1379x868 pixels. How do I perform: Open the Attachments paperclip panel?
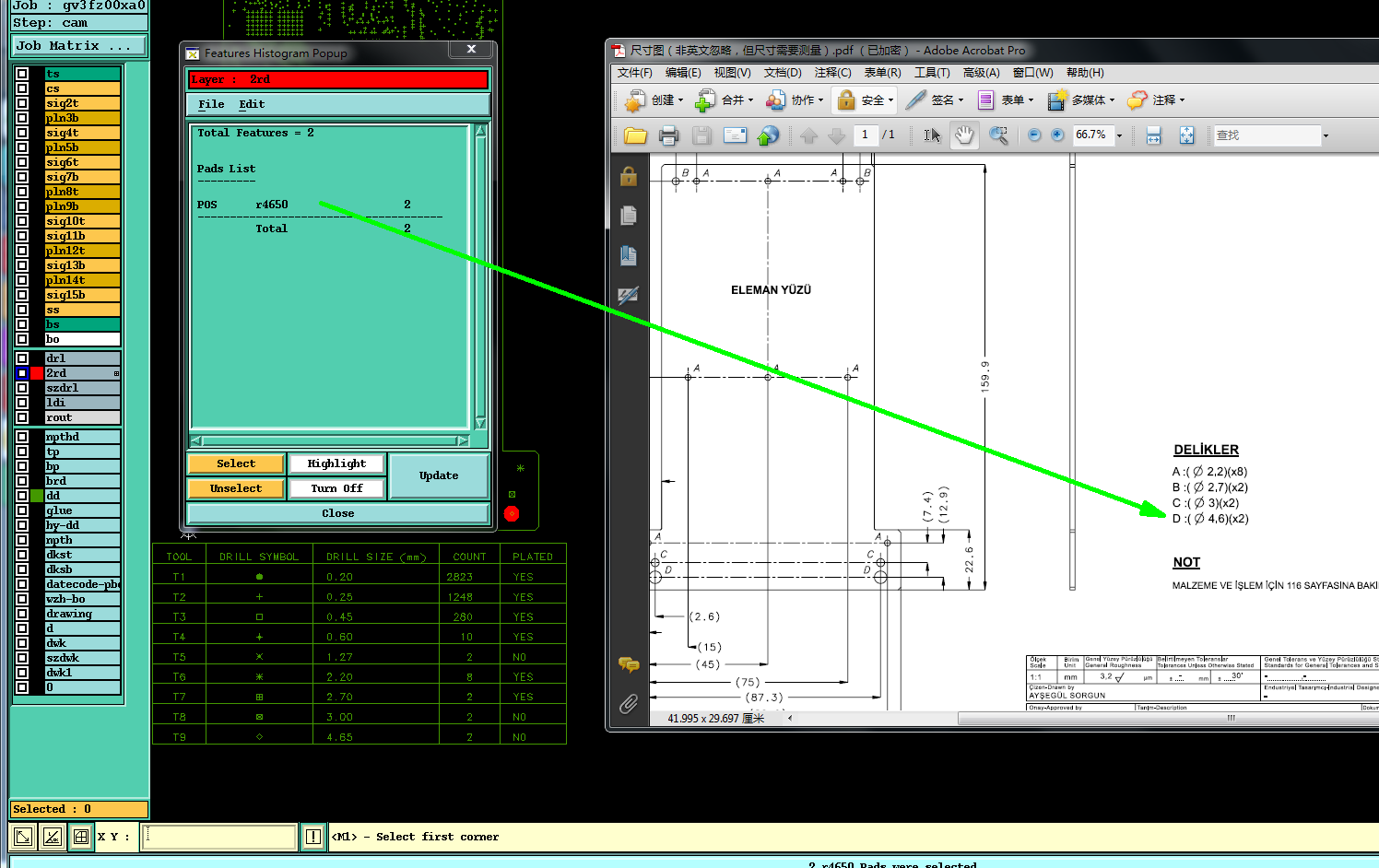(x=629, y=704)
